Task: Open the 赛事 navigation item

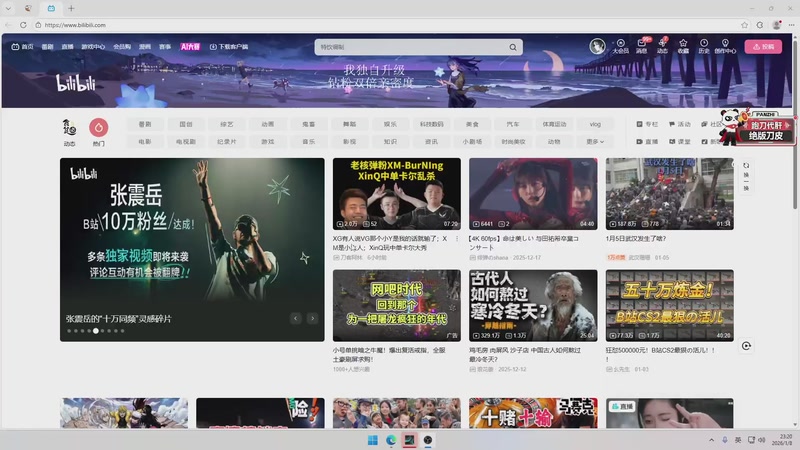Action: tap(165, 46)
